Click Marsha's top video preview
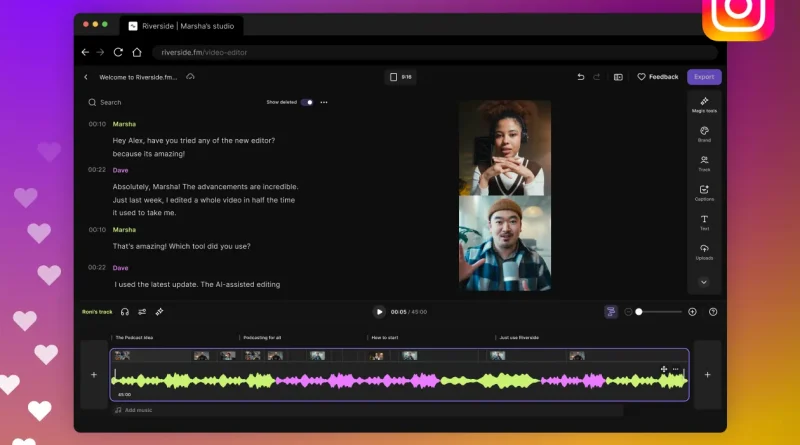Viewport: 800px width, 445px height. pyautogui.click(x=505, y=148)
